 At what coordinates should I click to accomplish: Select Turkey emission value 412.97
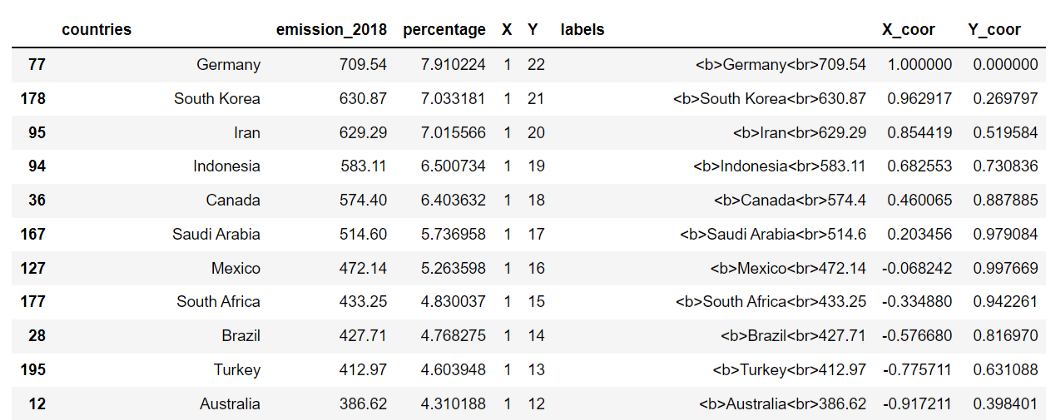364,370
